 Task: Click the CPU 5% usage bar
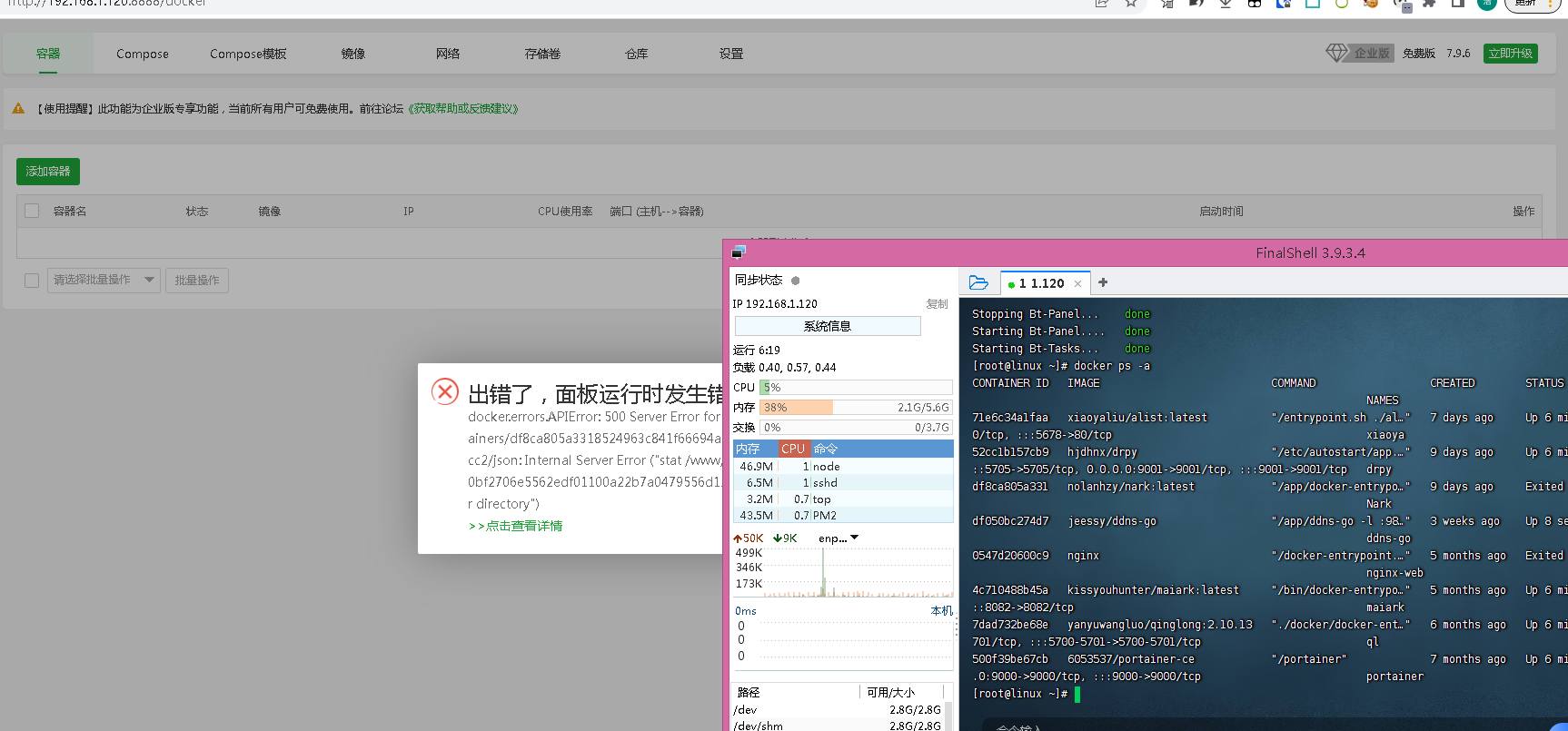coord(856,388)
